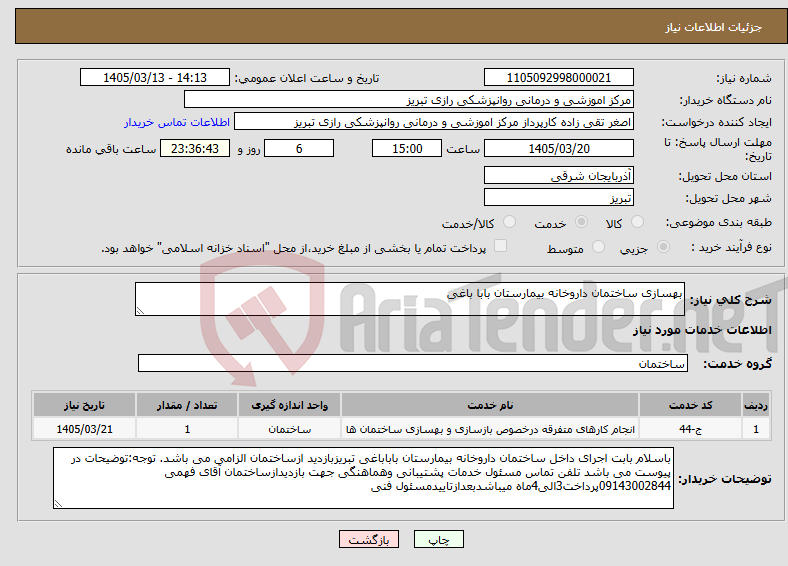Click the نوع فرآیند خرید label

(x=732, y=247)
